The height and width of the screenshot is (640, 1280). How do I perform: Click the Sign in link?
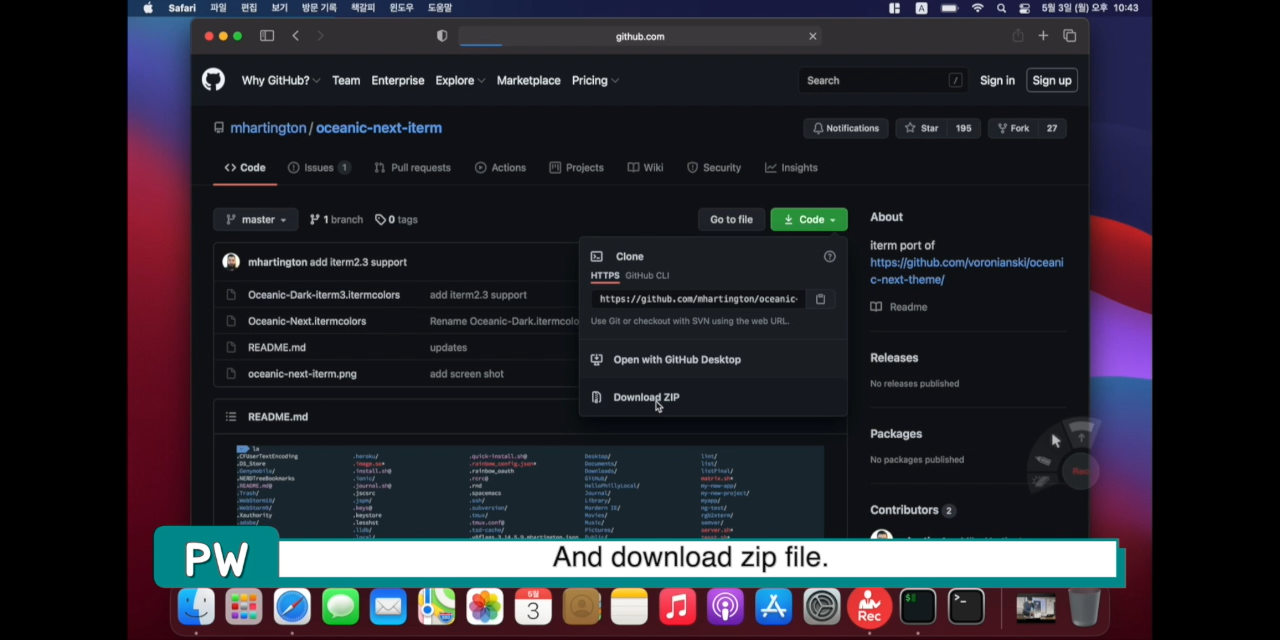tap(997, 80)
